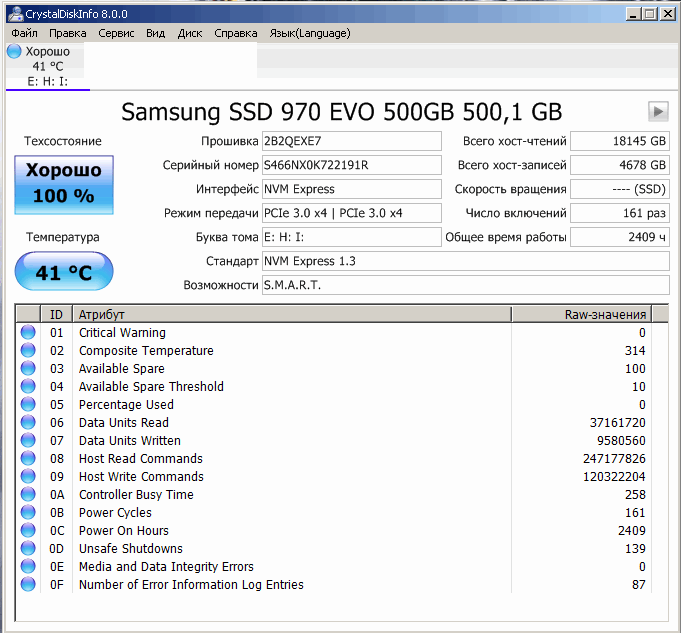
Task: Click the next disk arrow button
Action: click(x=658, y=112)
